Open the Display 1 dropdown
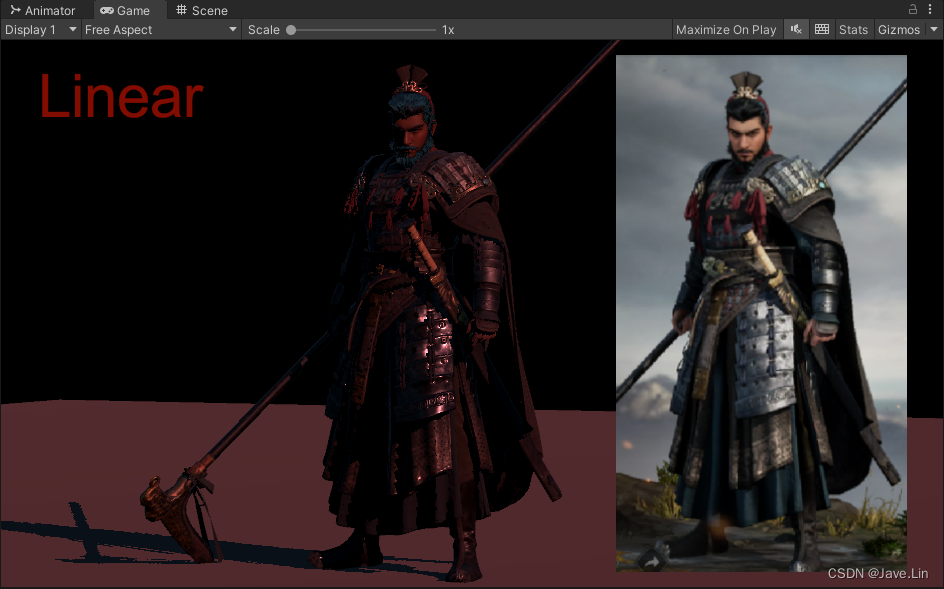The image size is (944, 589). tap(38, 29)
